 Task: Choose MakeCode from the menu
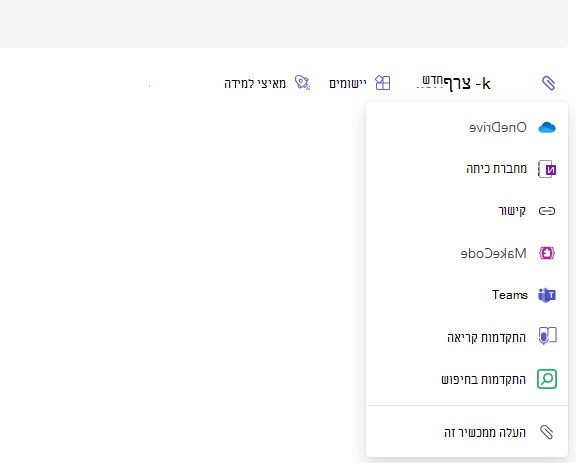click(467, 253)
